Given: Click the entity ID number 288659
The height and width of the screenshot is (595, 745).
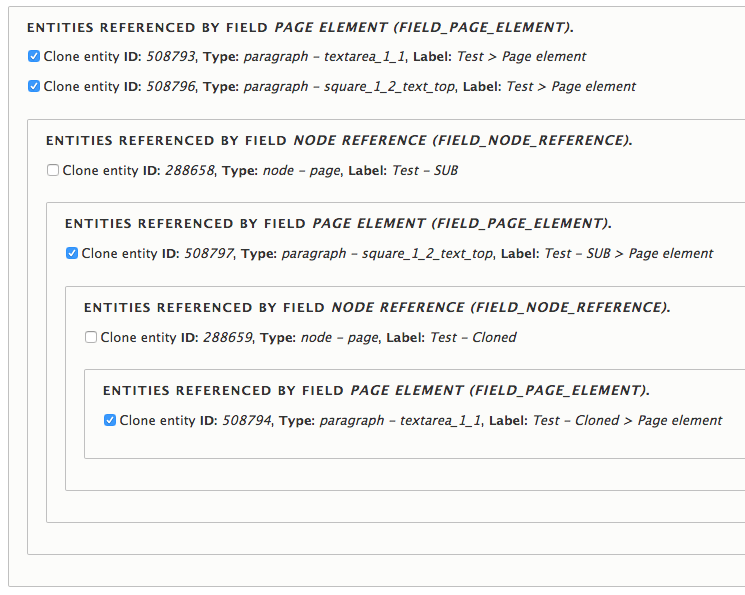Looking at the screenshot, I should 228,338.
